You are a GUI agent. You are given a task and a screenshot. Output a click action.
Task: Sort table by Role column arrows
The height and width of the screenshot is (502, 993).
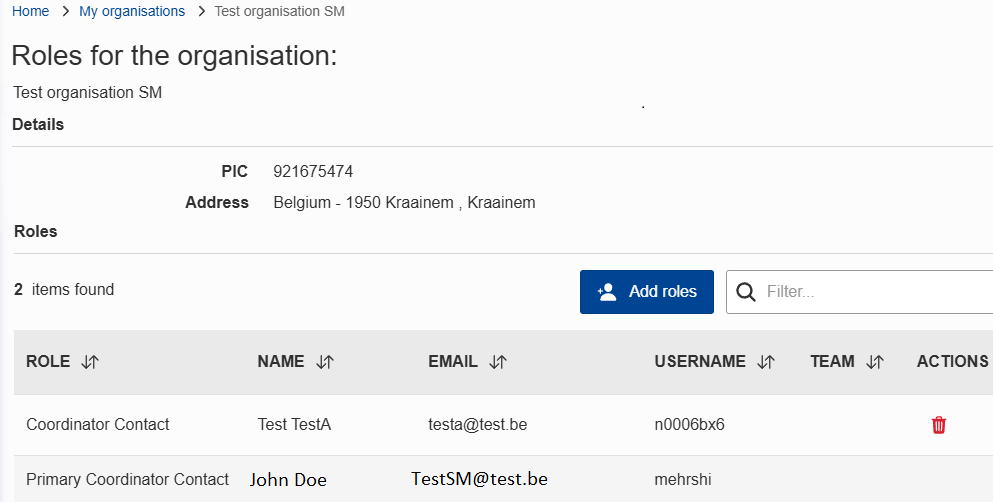[90, 362]
